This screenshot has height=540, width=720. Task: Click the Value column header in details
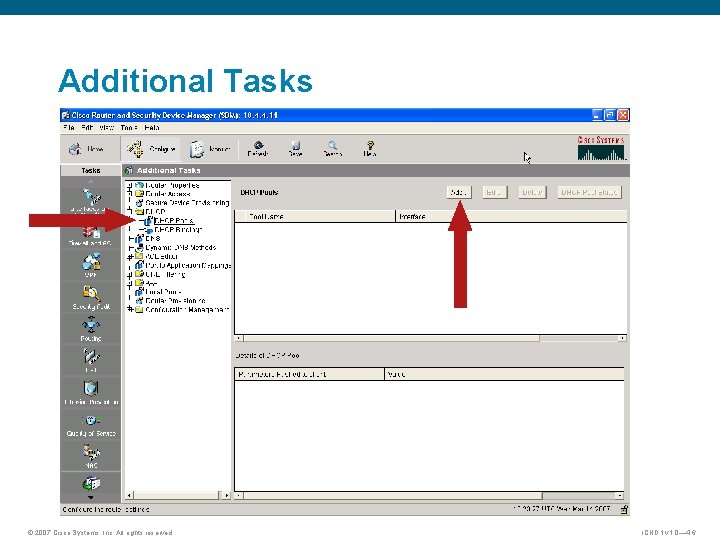(504, 374)
